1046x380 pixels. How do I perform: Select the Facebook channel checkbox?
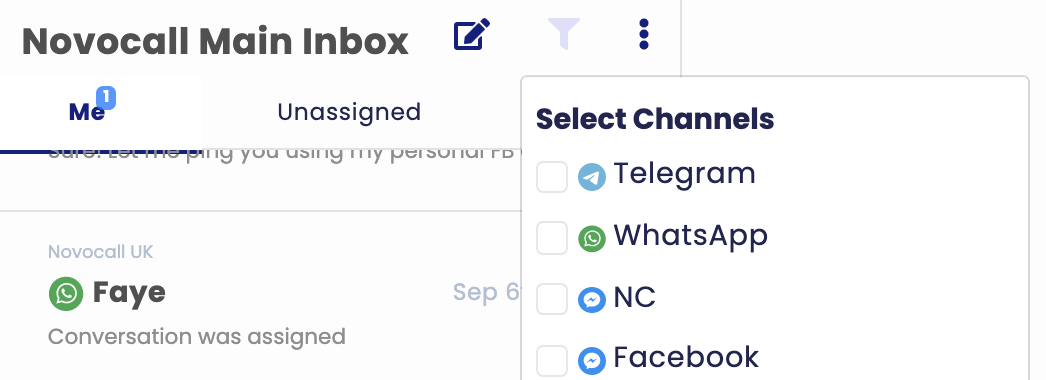[x=552, y=361]
